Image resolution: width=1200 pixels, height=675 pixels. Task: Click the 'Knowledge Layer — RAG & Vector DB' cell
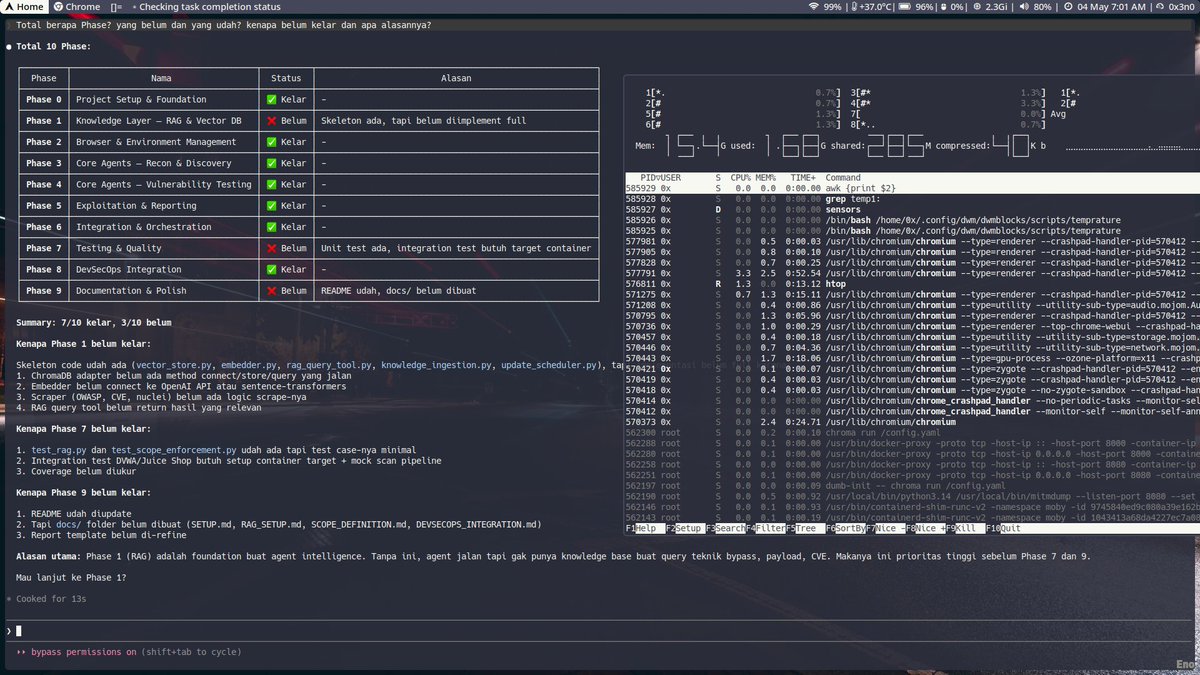159,121
